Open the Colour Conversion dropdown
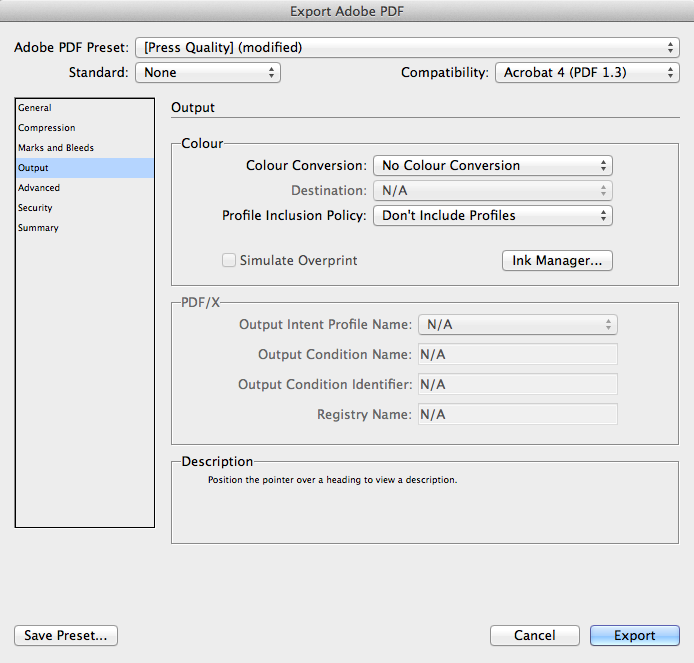Screen dimensions: 694x663 click(493, 166)
